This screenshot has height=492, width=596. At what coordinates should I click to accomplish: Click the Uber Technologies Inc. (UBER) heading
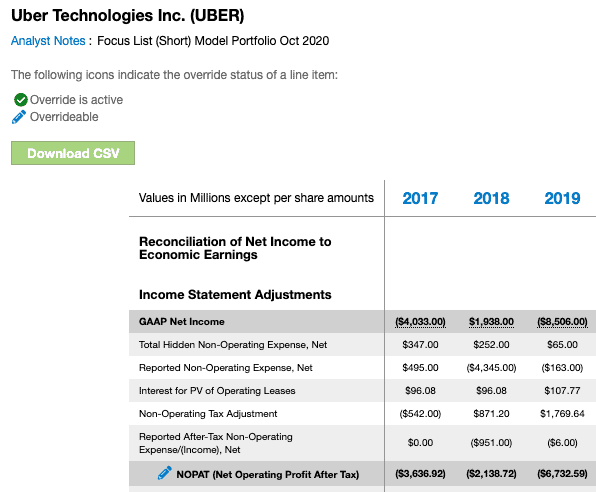point(128,16)
